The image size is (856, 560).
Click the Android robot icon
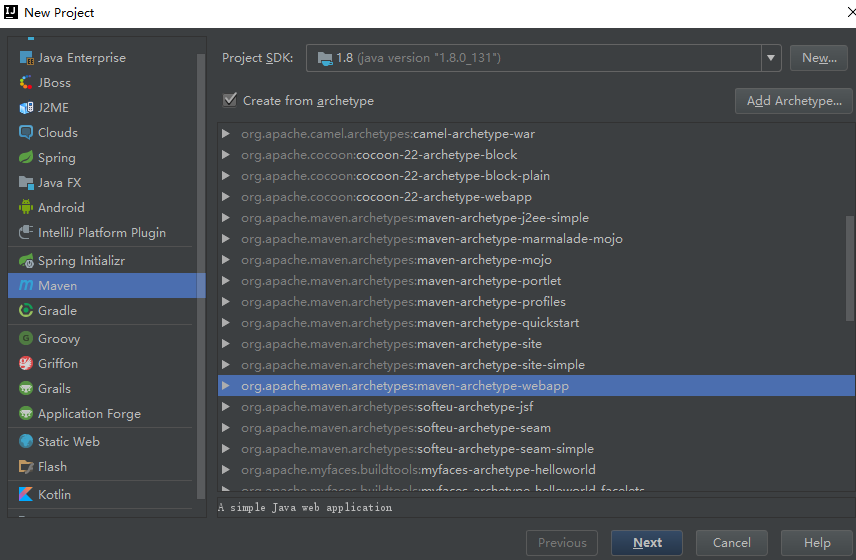tap(26, 207)
